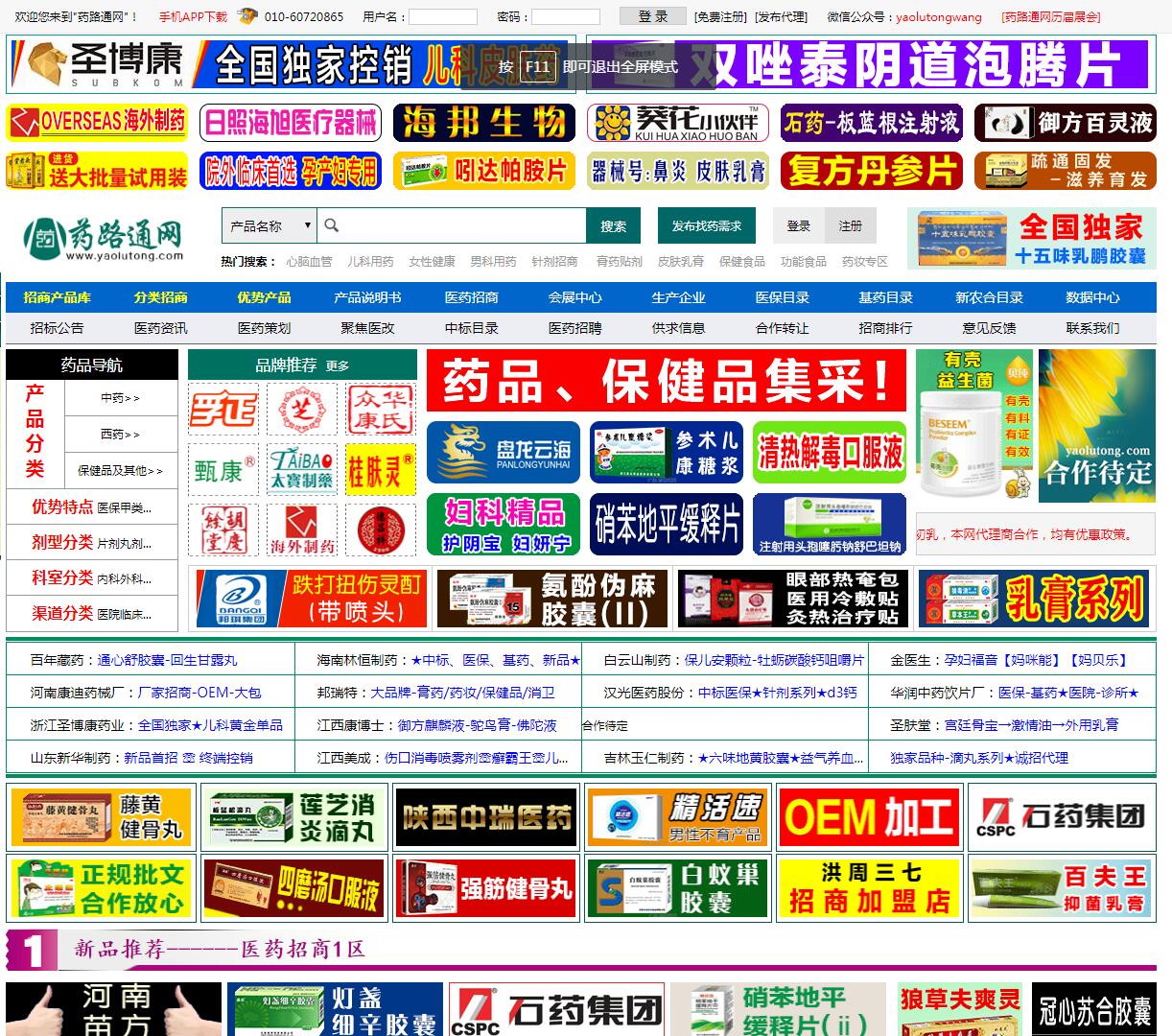1172x1036 pixels.
Task: Open the 陕西中瑞医药 tile
Action: click(486, 817)
